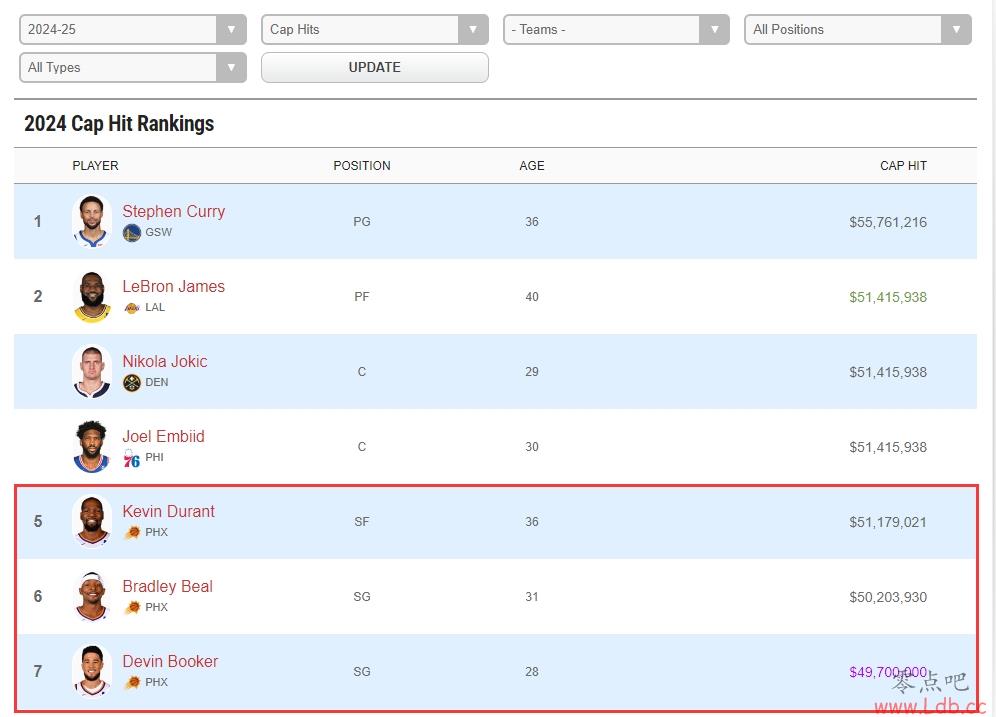Image resolution: width=996 pixels, height=717 pixels.
Task: Click the PG position in Curry's row
Action: (x=362, y=222)
